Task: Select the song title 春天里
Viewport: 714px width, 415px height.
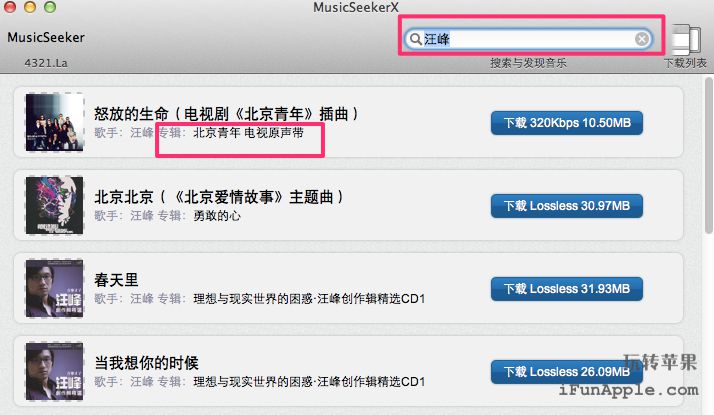Action: [x=116, y=279]
